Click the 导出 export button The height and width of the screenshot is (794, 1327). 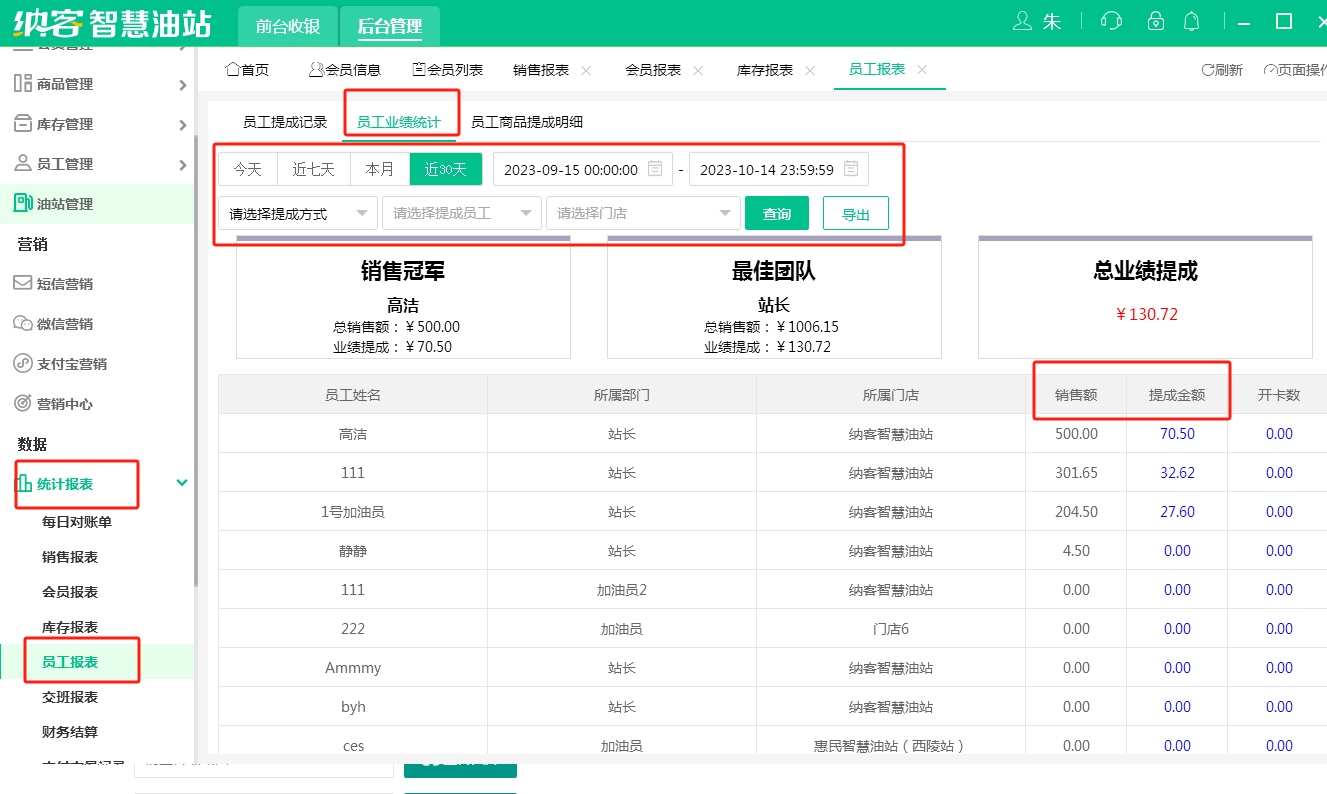coord(855,213)
